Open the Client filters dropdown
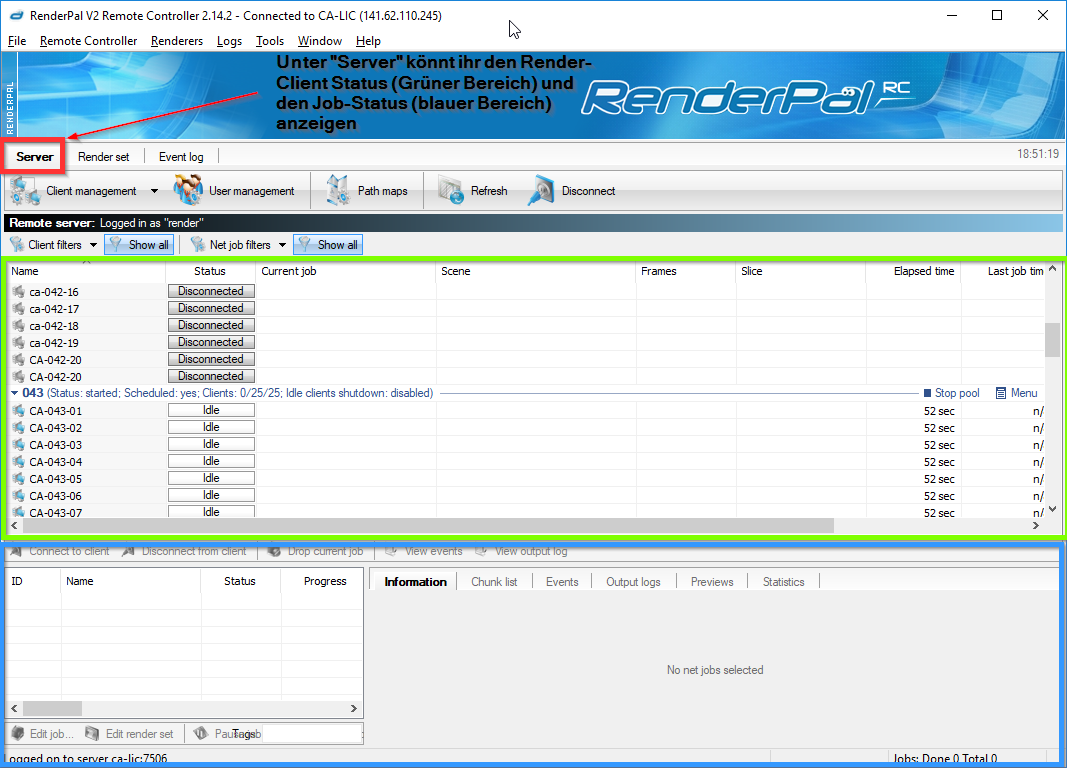This screenshot has height=768, width=1067. click(x=93, y=245)
